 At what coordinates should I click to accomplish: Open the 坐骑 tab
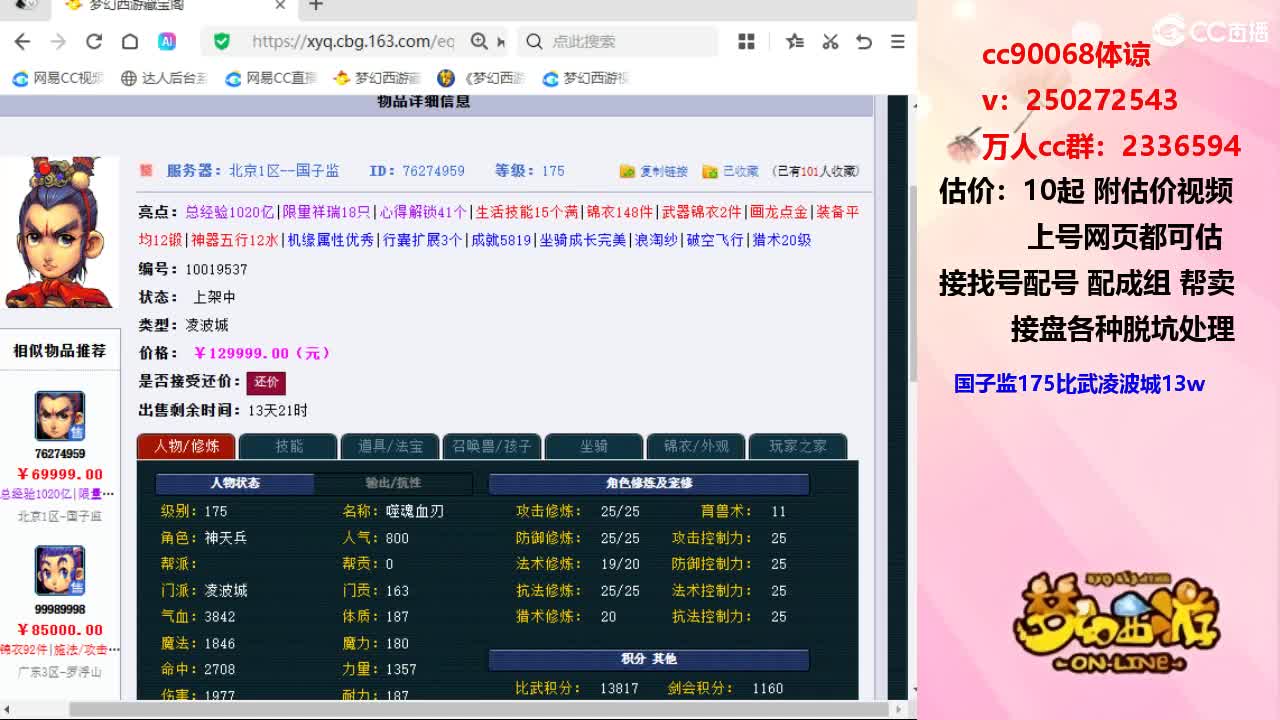pos(594,446)
